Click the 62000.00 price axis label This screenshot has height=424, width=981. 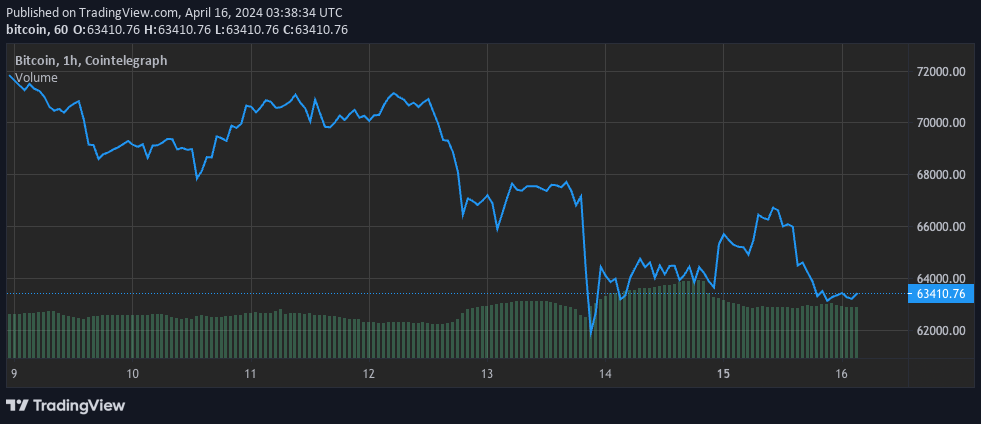tap(940, 331)
